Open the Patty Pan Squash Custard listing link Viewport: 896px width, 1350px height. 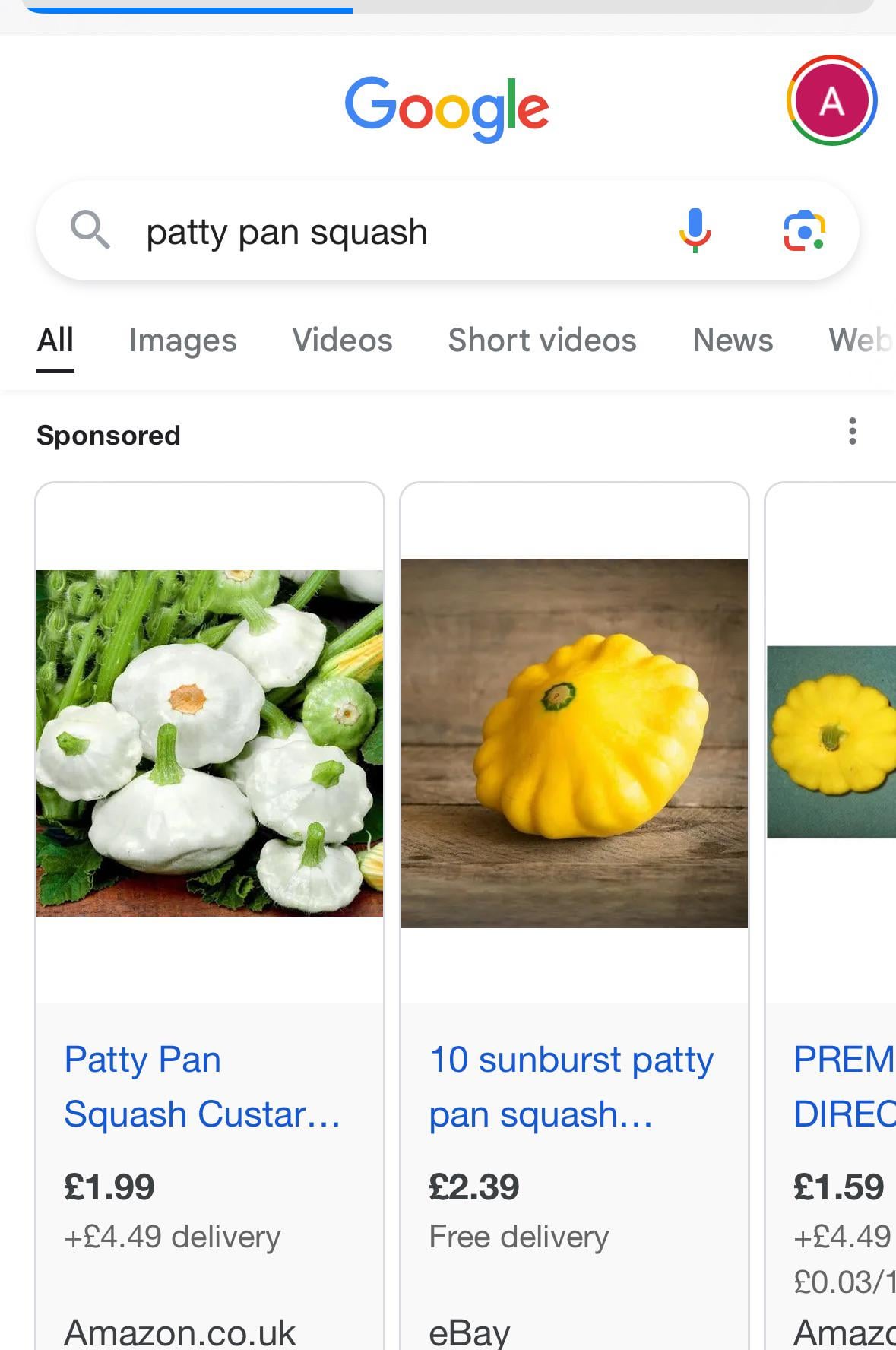coord(202,1086)
